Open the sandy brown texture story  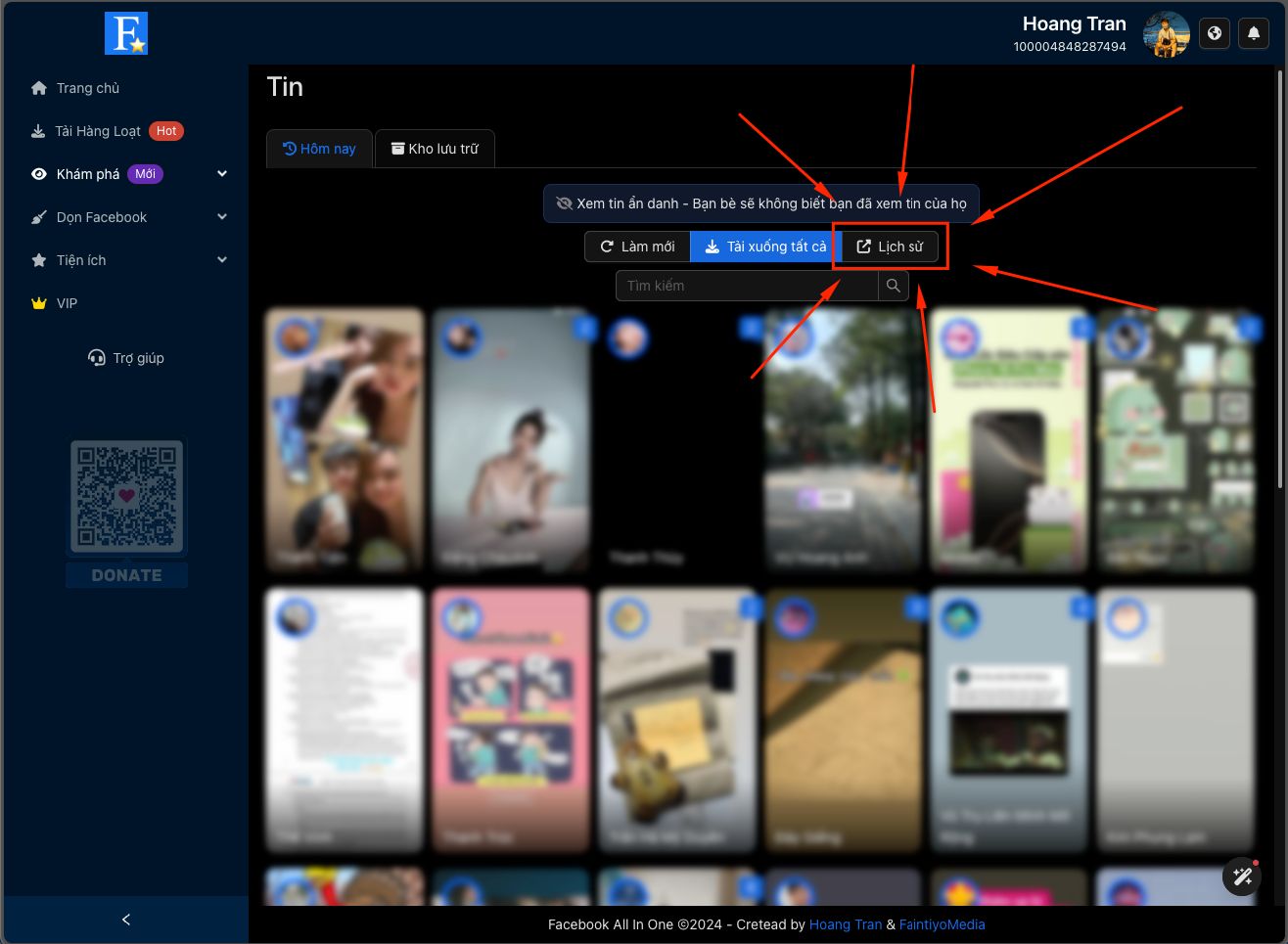click(843, 719)
